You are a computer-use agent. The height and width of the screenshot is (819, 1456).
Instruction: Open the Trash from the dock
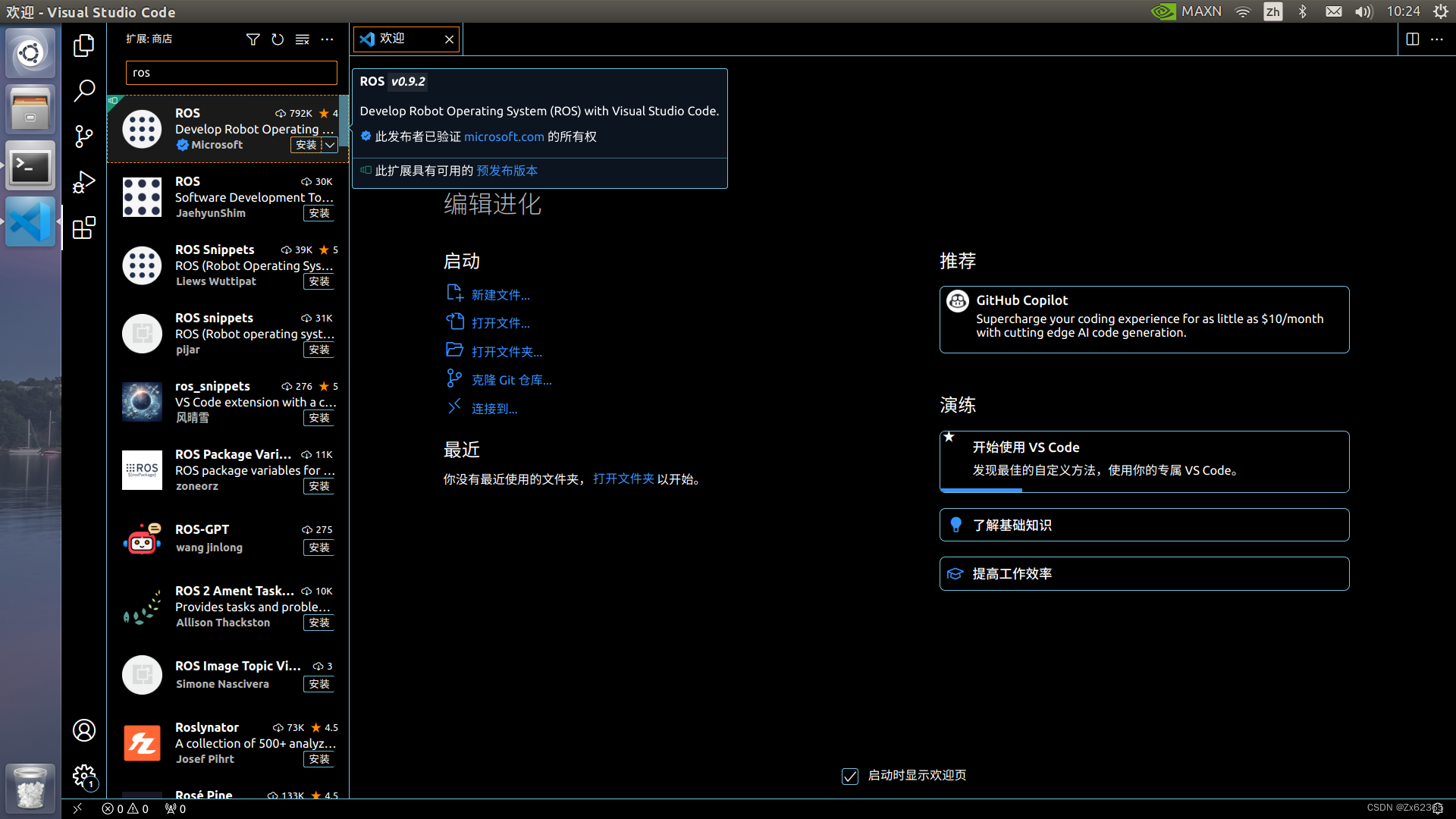[30, 789]
